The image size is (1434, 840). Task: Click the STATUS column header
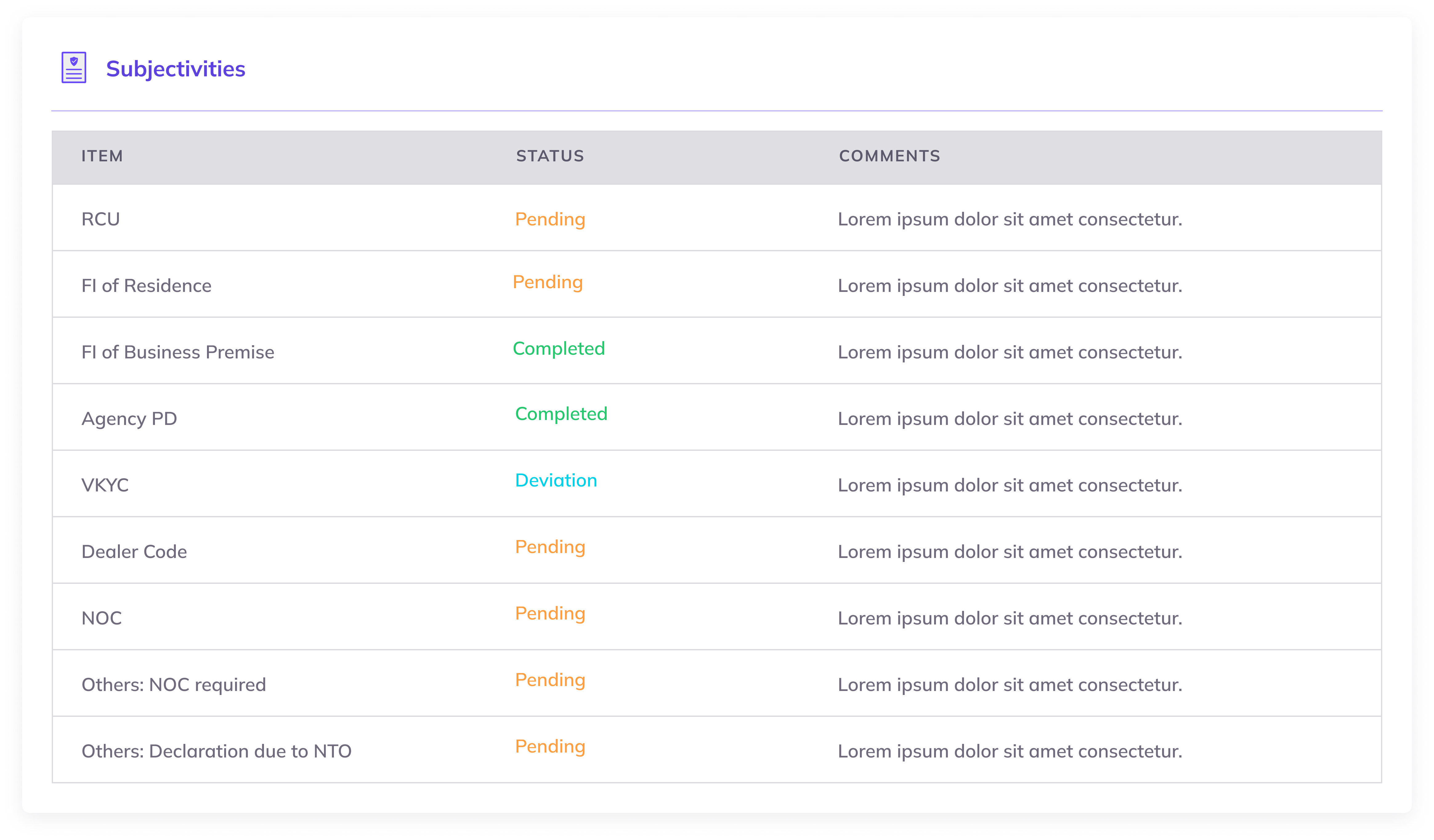pos(550,156)
